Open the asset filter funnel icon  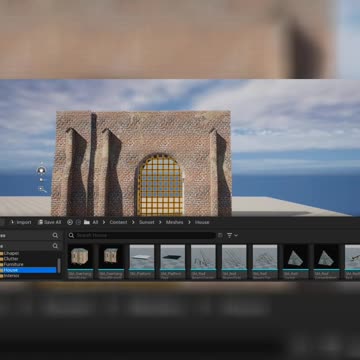point(229,235)
